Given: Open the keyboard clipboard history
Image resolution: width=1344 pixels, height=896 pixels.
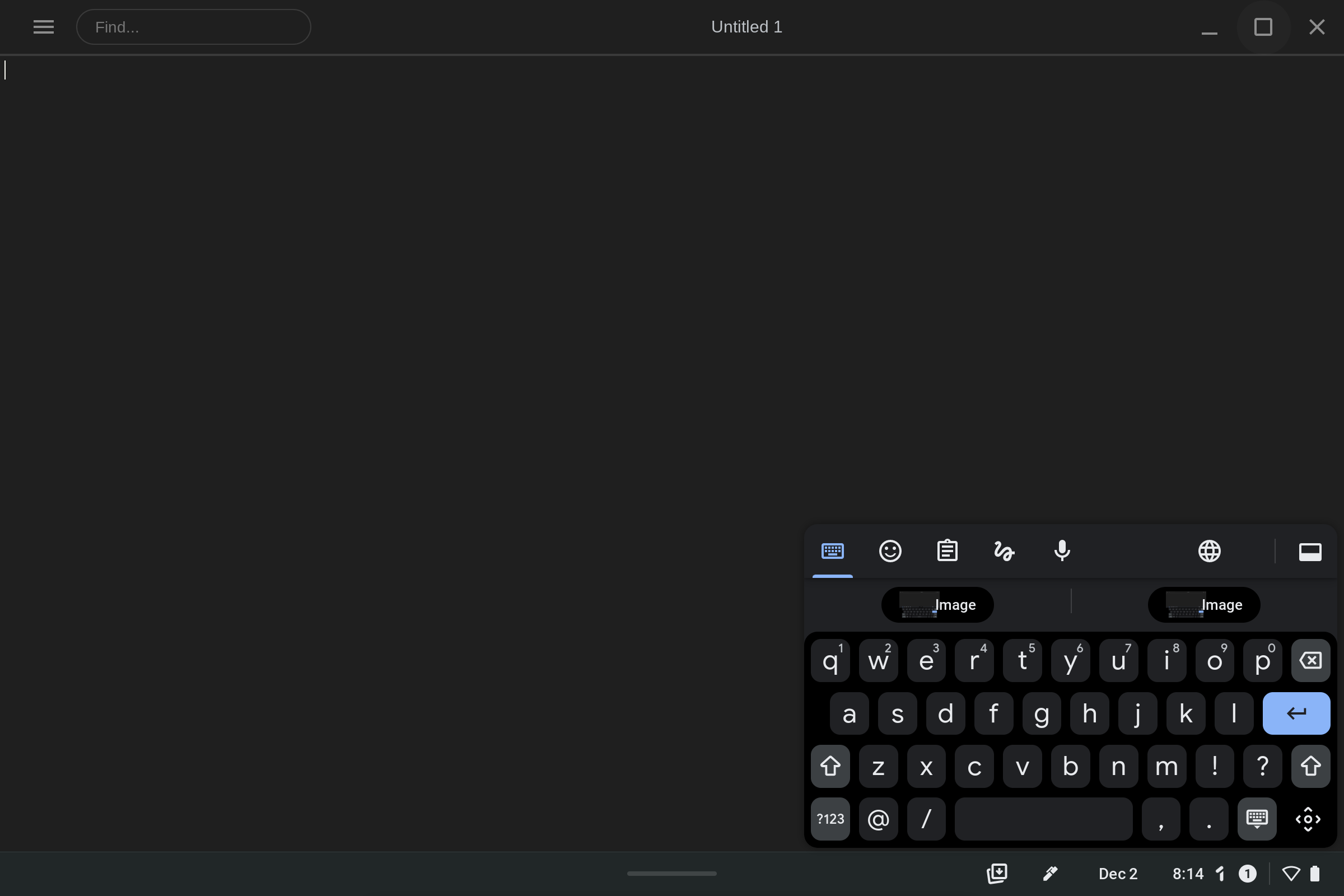Looking at the screenshot, I should click(947, 551).
